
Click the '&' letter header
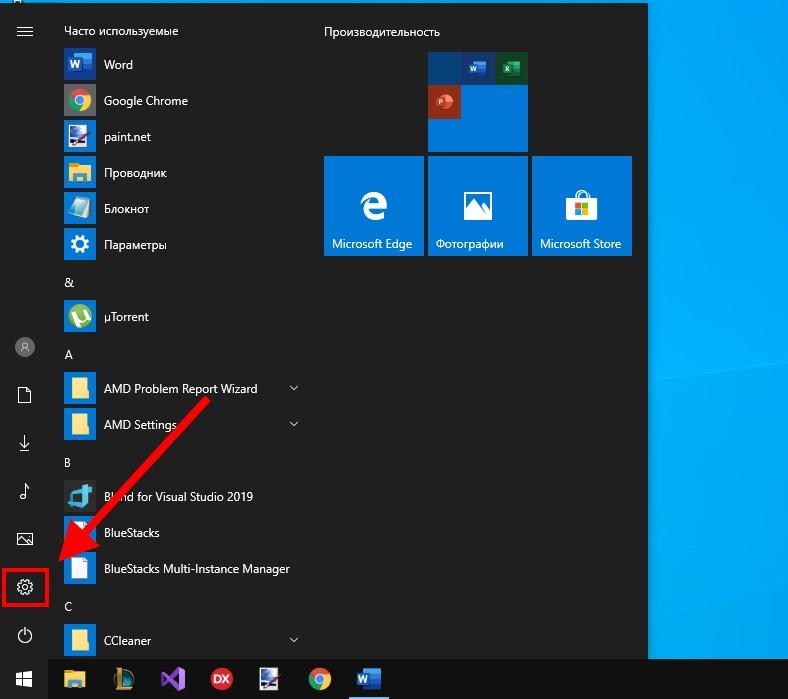tap(69, 282)
